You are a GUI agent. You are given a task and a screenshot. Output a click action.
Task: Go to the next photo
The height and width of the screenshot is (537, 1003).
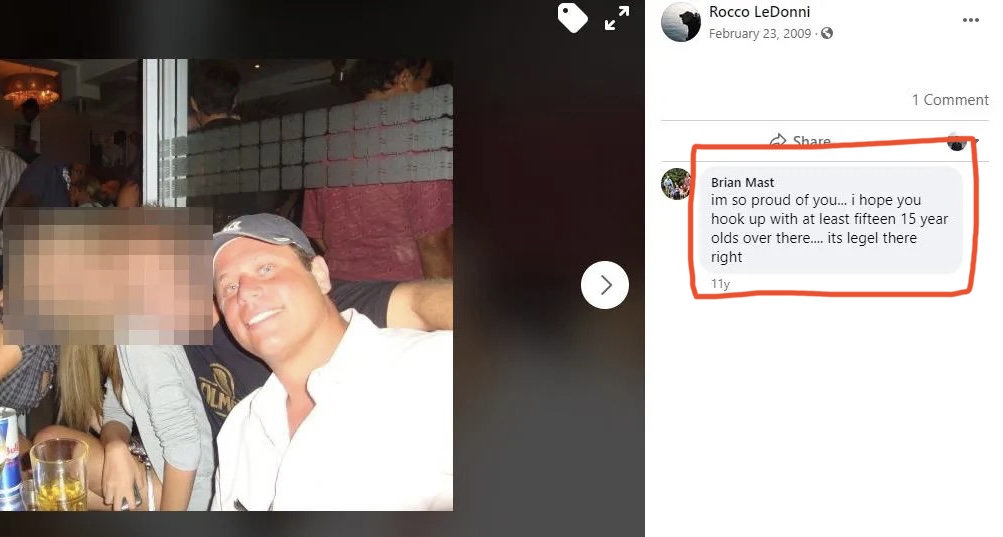(x=604, y=285)
